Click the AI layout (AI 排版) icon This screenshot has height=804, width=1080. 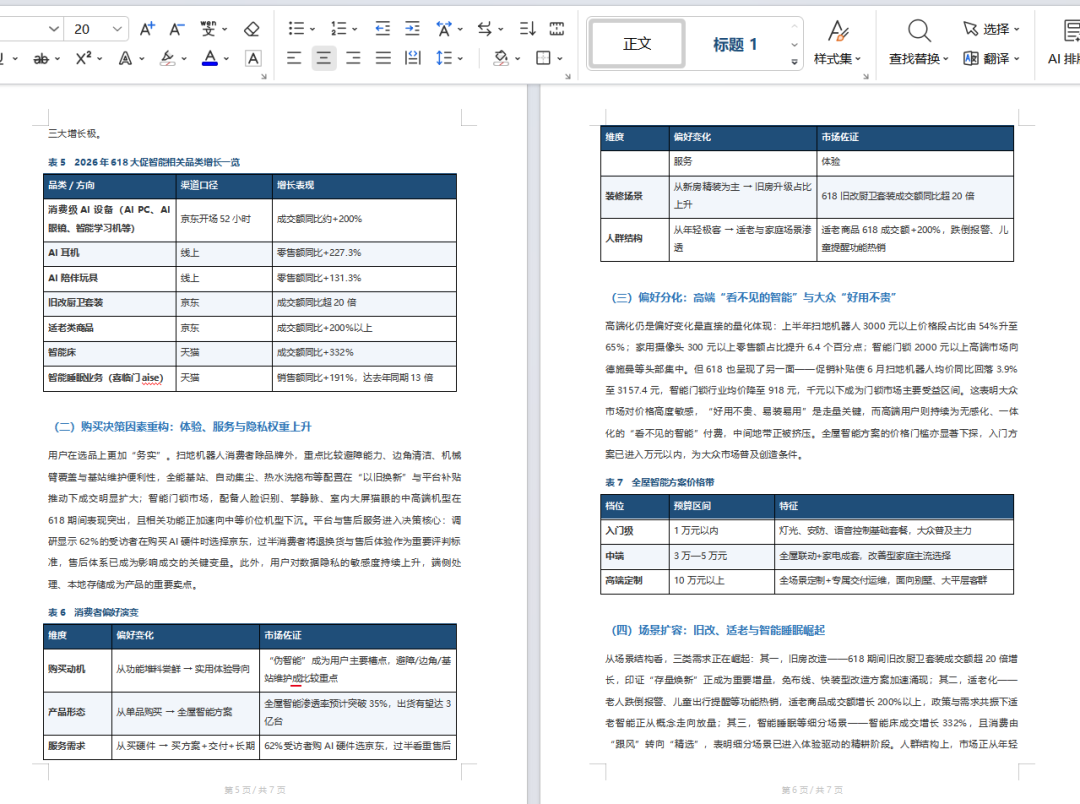[1071, 31]
